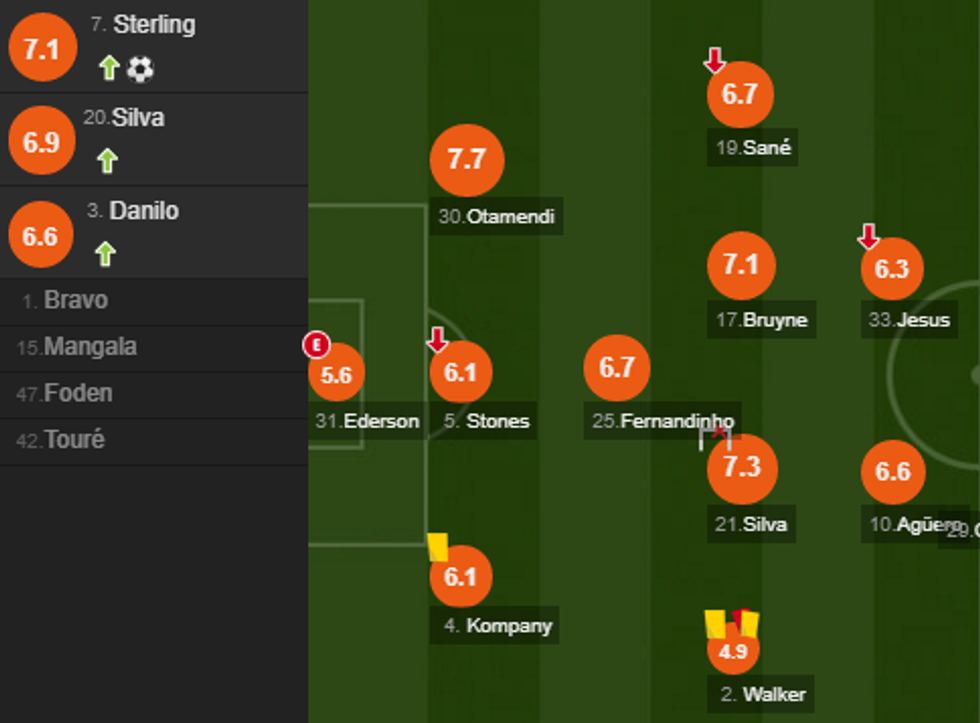Click the red arrow above Stones' rating
The image size is (980, 723).
click(x=437, y=340)
